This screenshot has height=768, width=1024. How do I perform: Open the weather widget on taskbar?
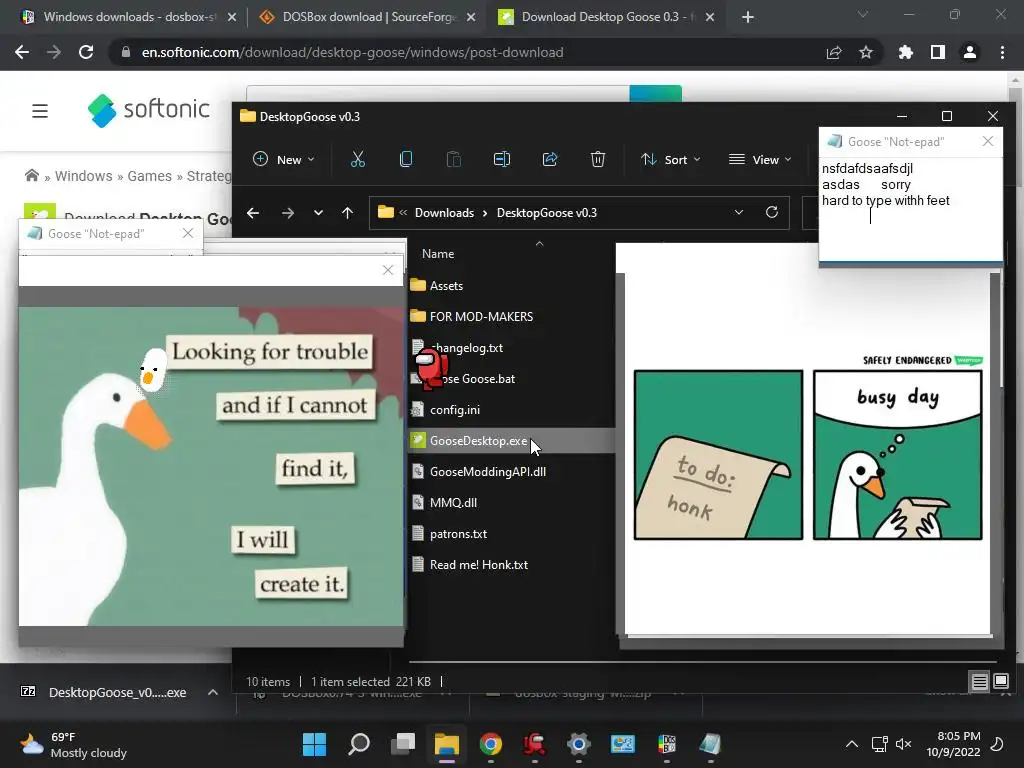point(73,744)
